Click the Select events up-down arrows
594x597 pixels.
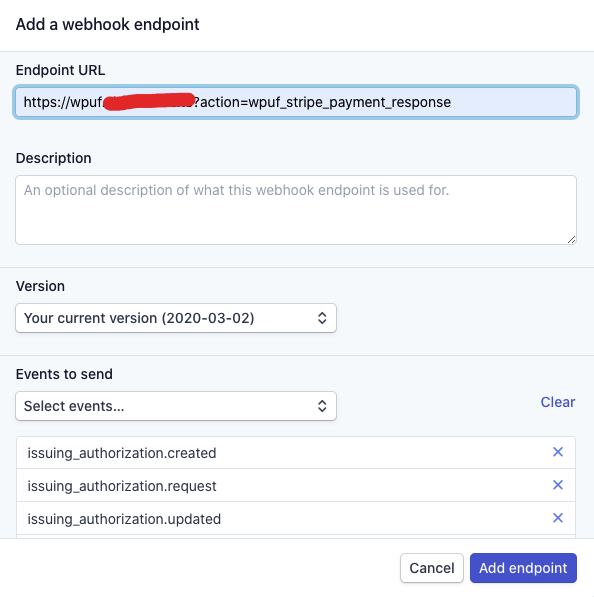tap(322, 406)
